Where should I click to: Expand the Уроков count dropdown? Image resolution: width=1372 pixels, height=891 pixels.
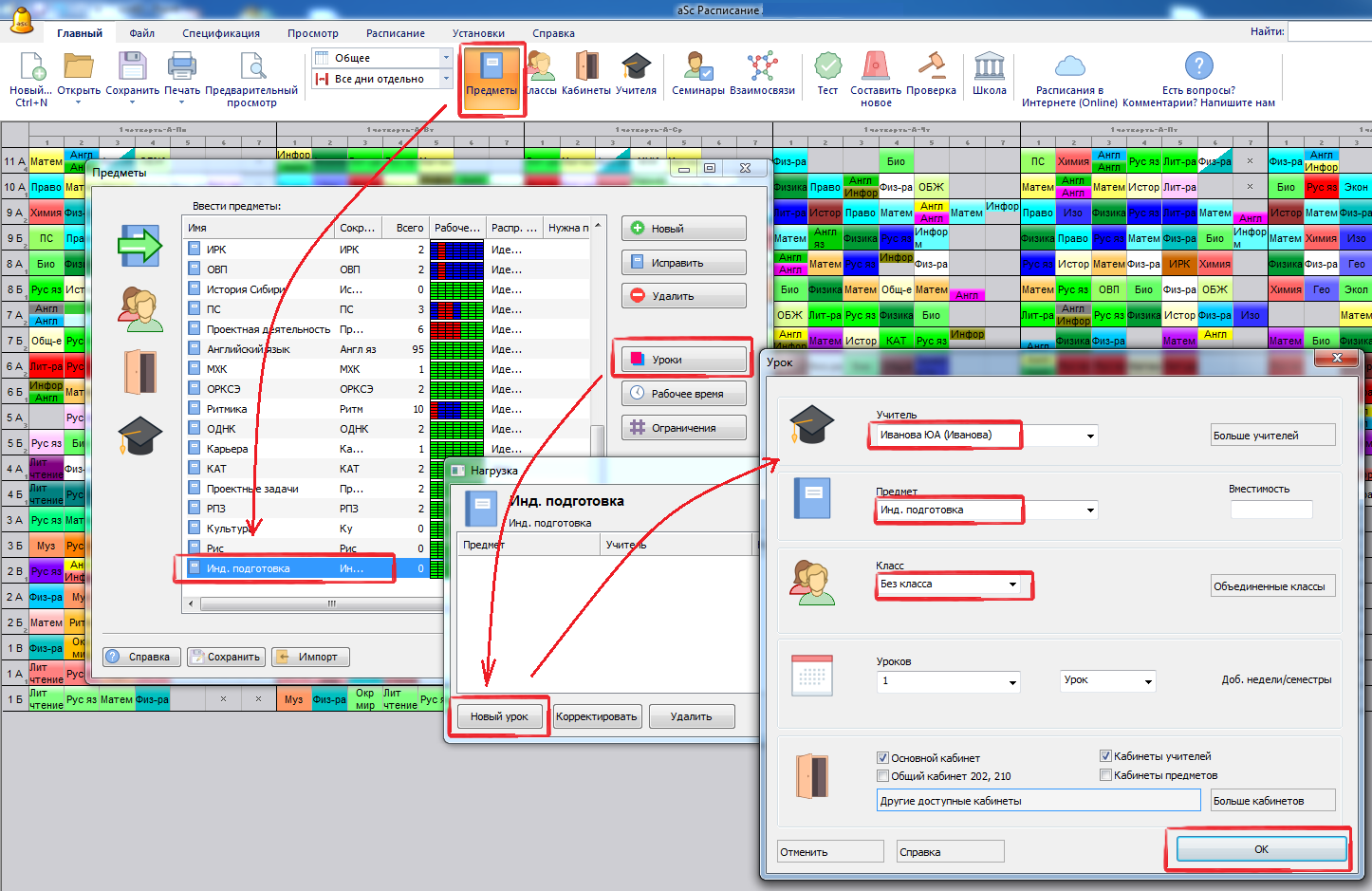pyautogui.click(x=1012, y=682)
